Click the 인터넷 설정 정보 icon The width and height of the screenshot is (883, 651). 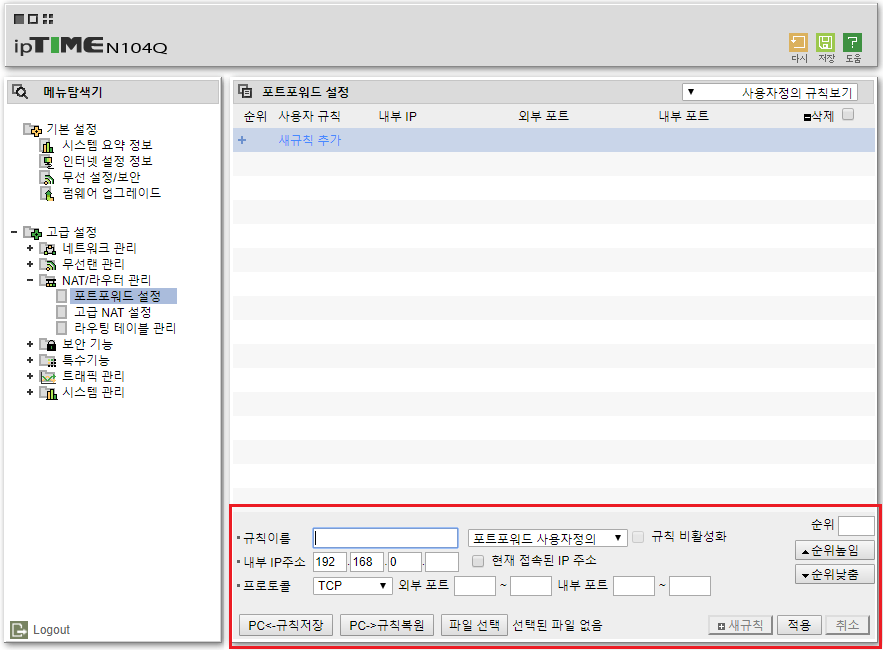[x=47, y=162]
